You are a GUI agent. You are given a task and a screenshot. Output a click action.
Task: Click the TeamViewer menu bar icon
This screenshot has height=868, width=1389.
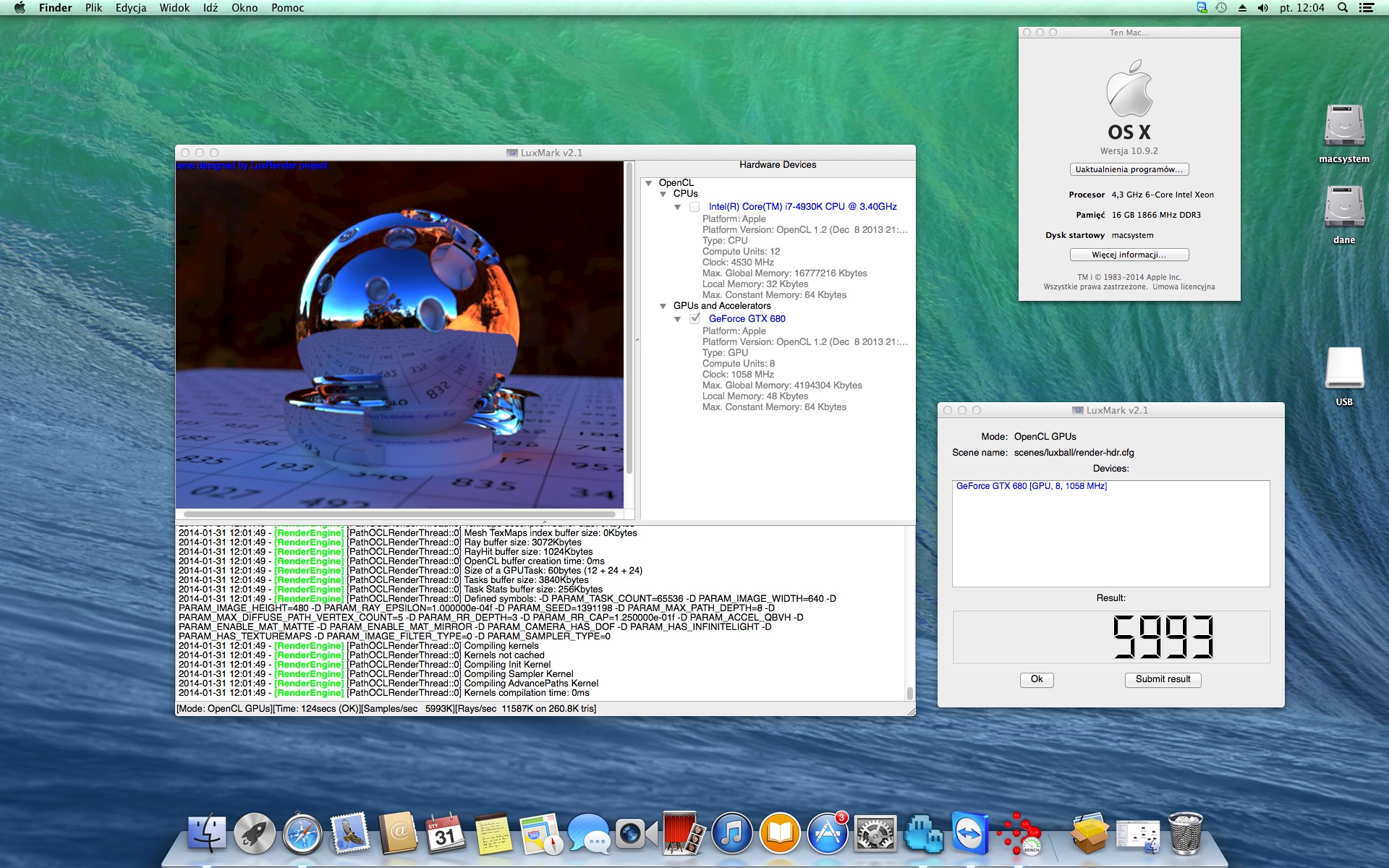(1202, 8)
